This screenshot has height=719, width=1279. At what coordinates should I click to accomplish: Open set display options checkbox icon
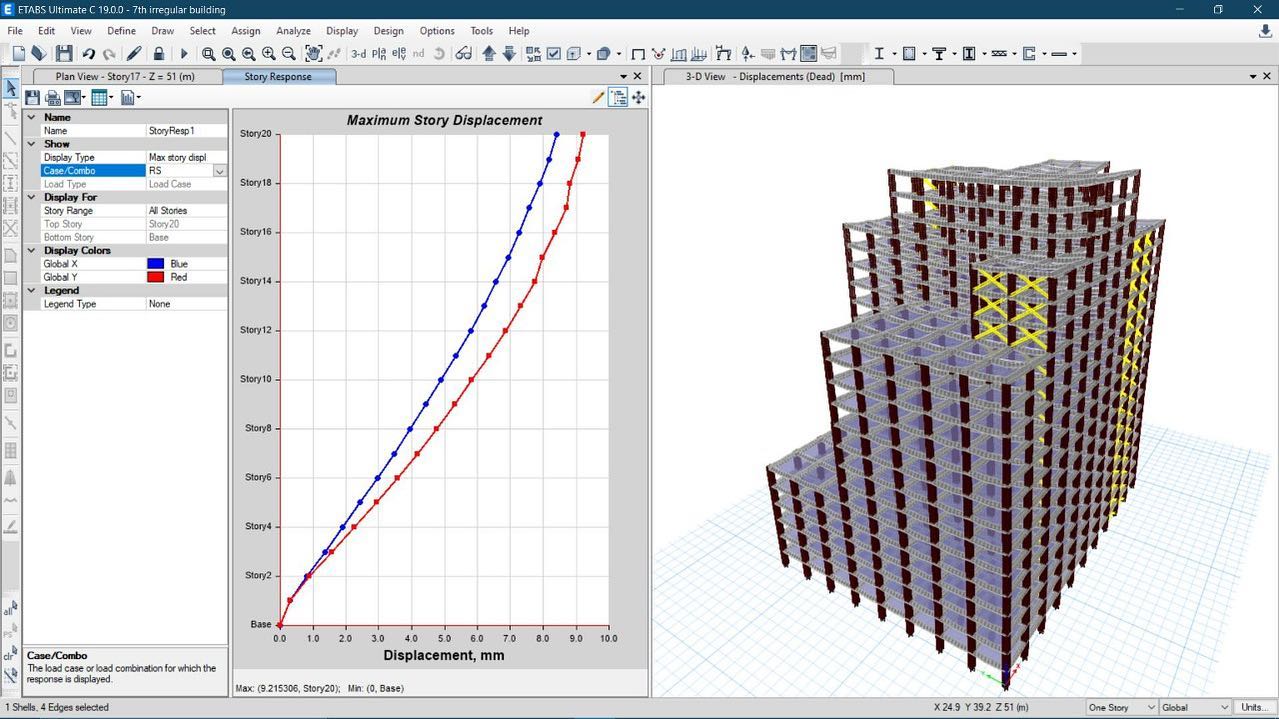553,54
